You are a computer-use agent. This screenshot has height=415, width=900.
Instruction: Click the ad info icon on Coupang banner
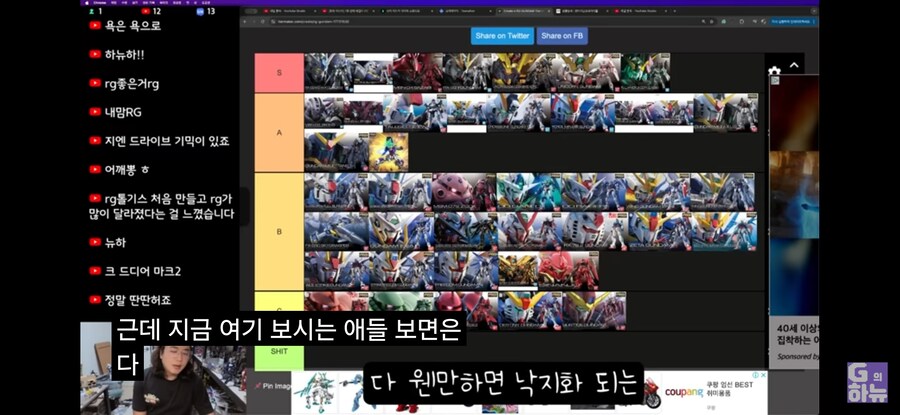coord(757,375)
